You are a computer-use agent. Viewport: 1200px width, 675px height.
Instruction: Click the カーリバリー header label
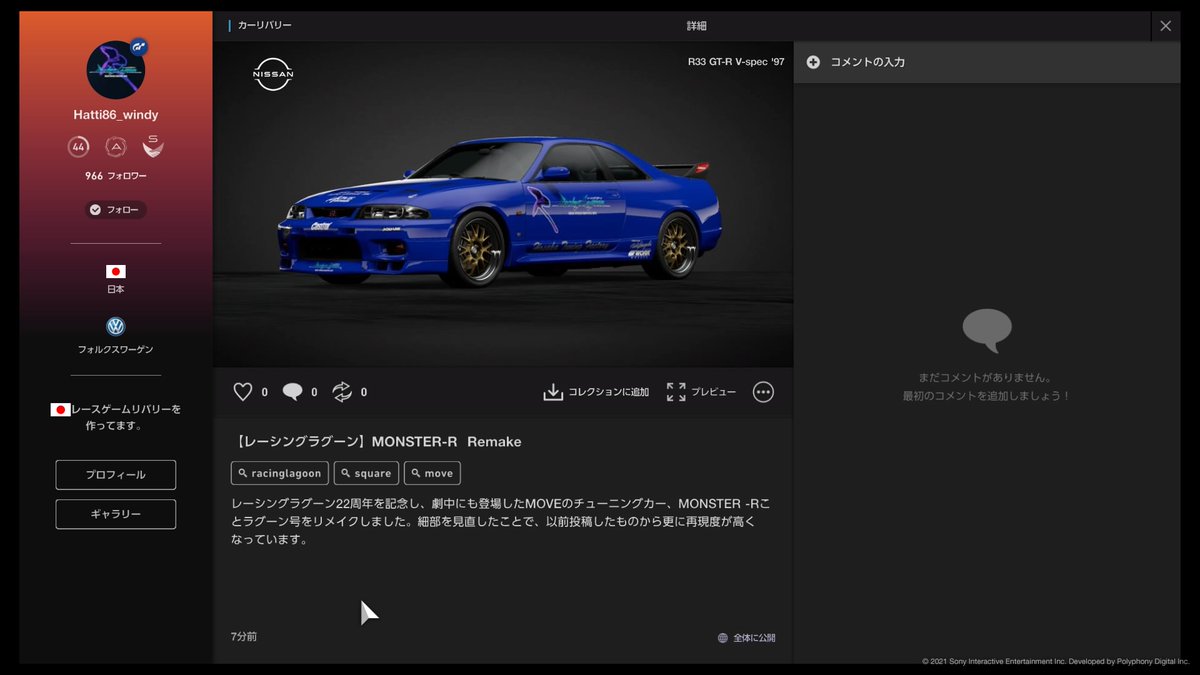pyautogui.click(x=265, y=25)
